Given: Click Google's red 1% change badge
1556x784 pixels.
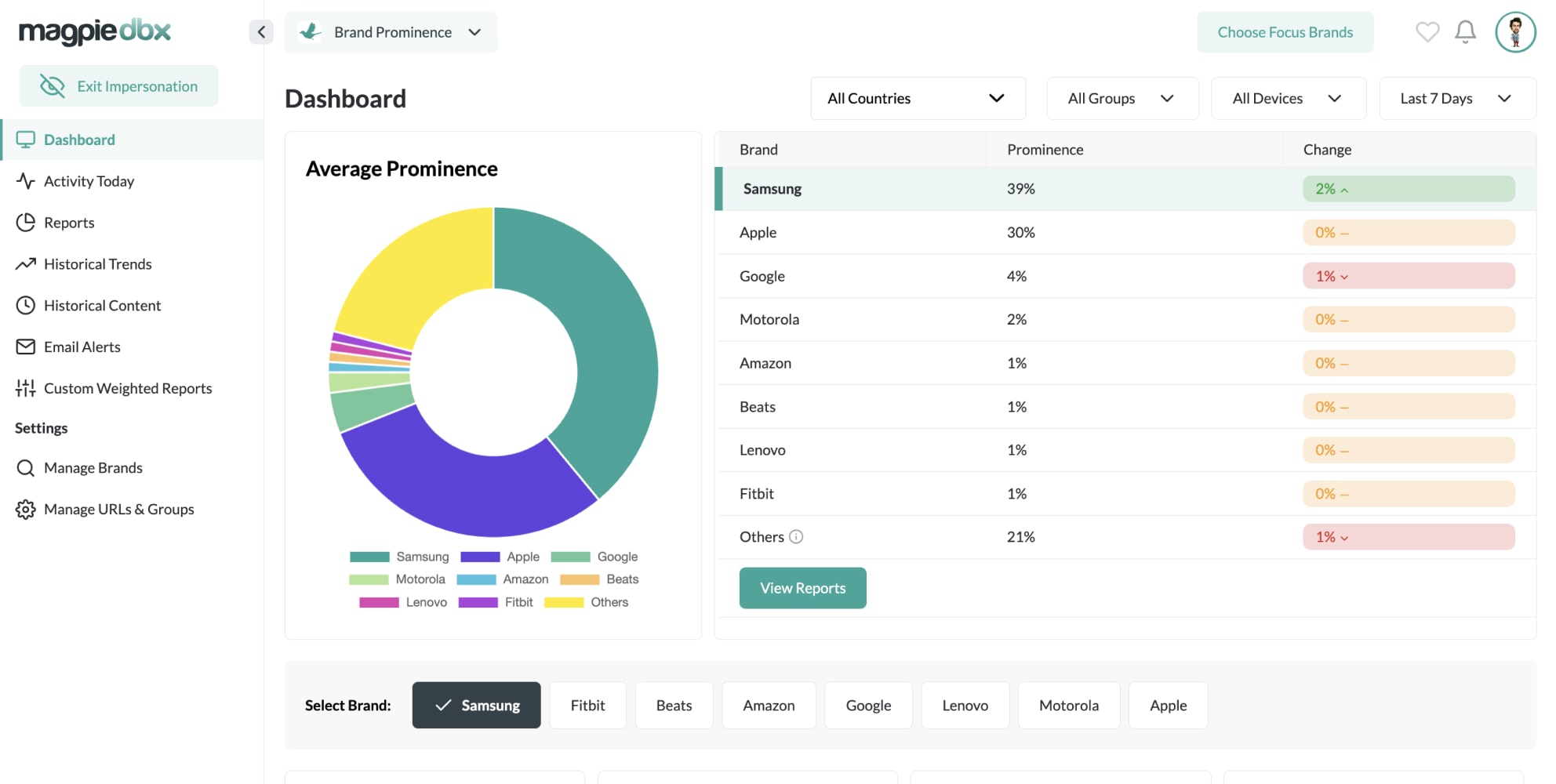Looking at the screenshot, I should coord(1409,276).
